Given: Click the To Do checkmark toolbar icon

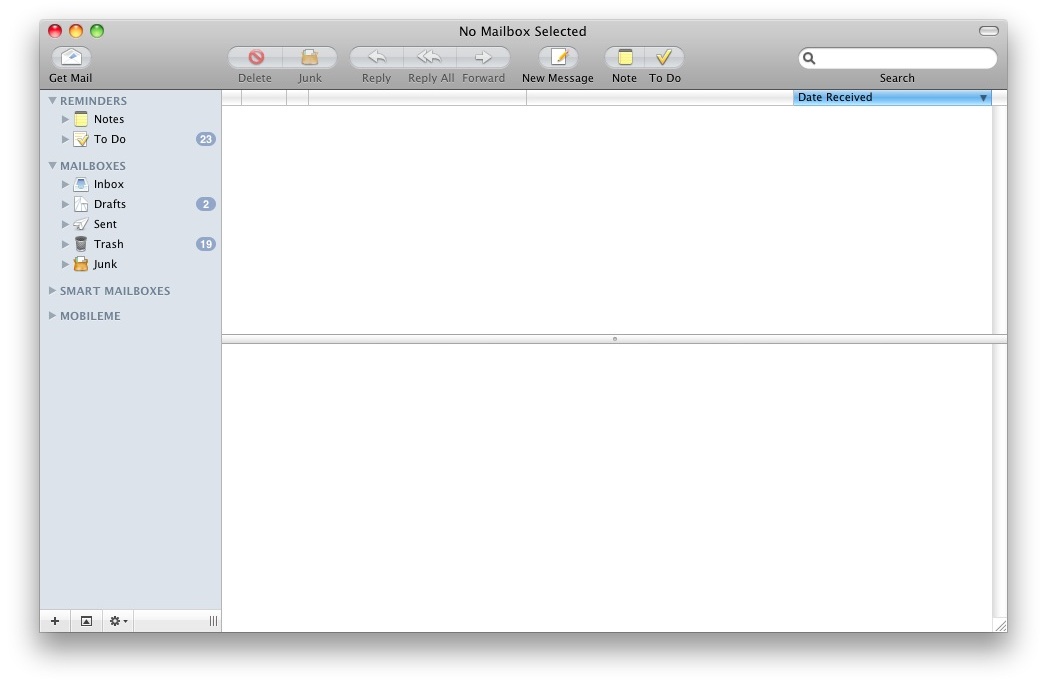Looking at the screenshot, I should coord(664,57).
